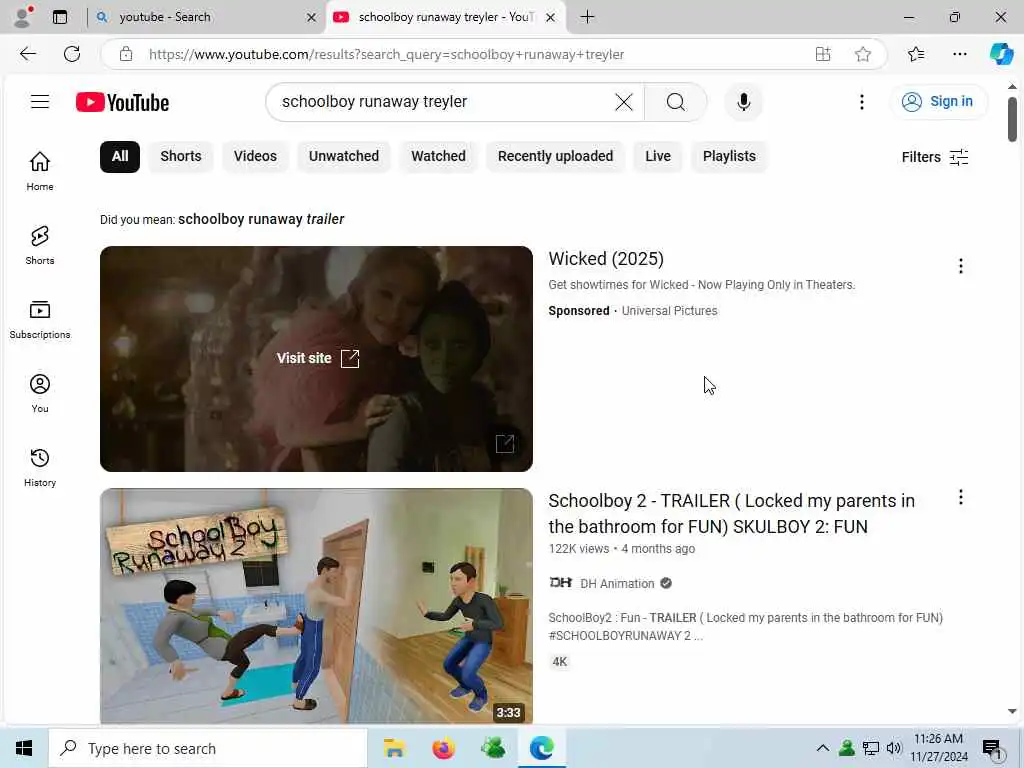Viewport: 1024px width, 768px height.
Task: Open Subscriptions in the sidebar
Action: click(x=40, y=319)
